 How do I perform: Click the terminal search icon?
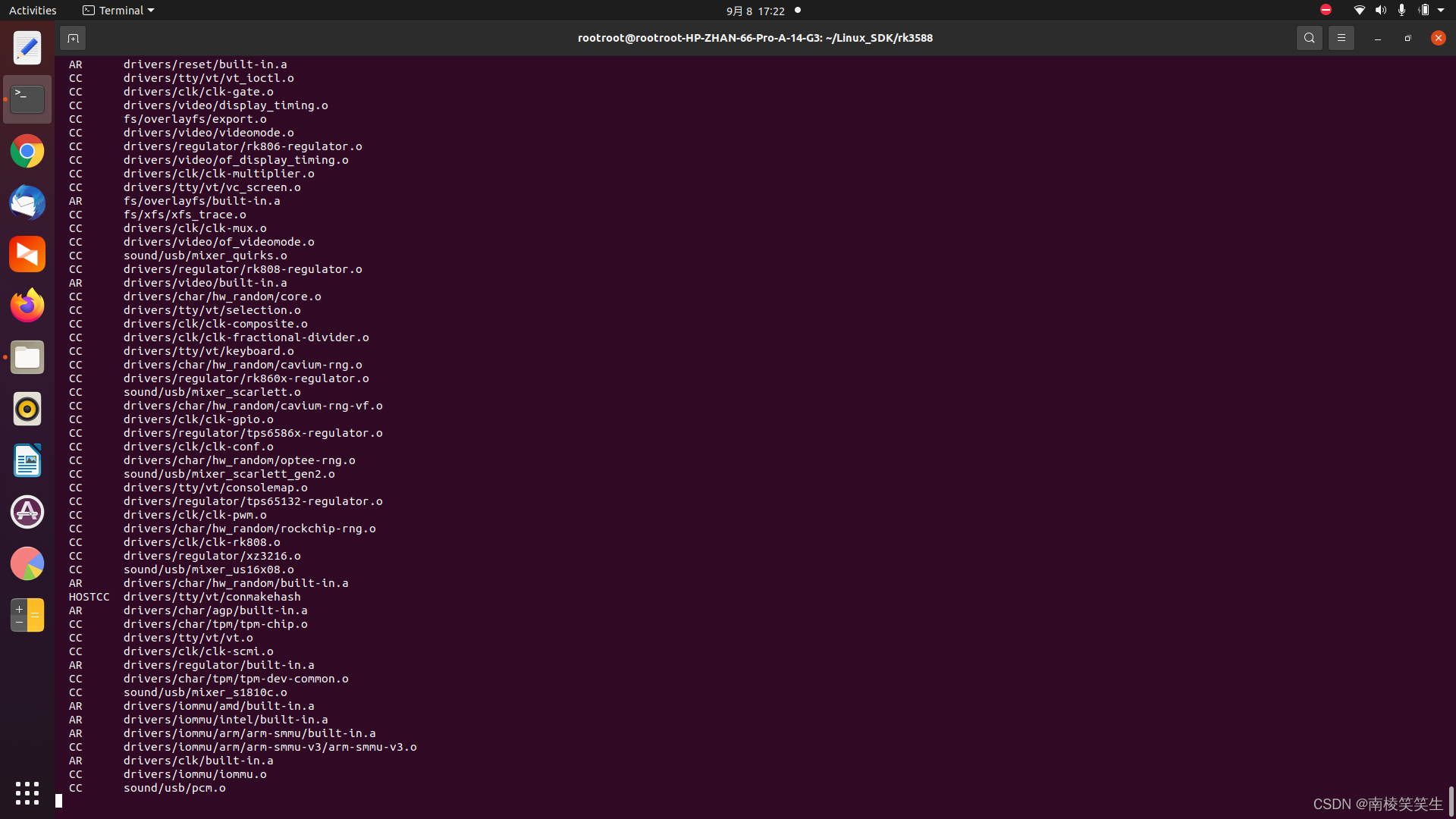pos(1309,38)
